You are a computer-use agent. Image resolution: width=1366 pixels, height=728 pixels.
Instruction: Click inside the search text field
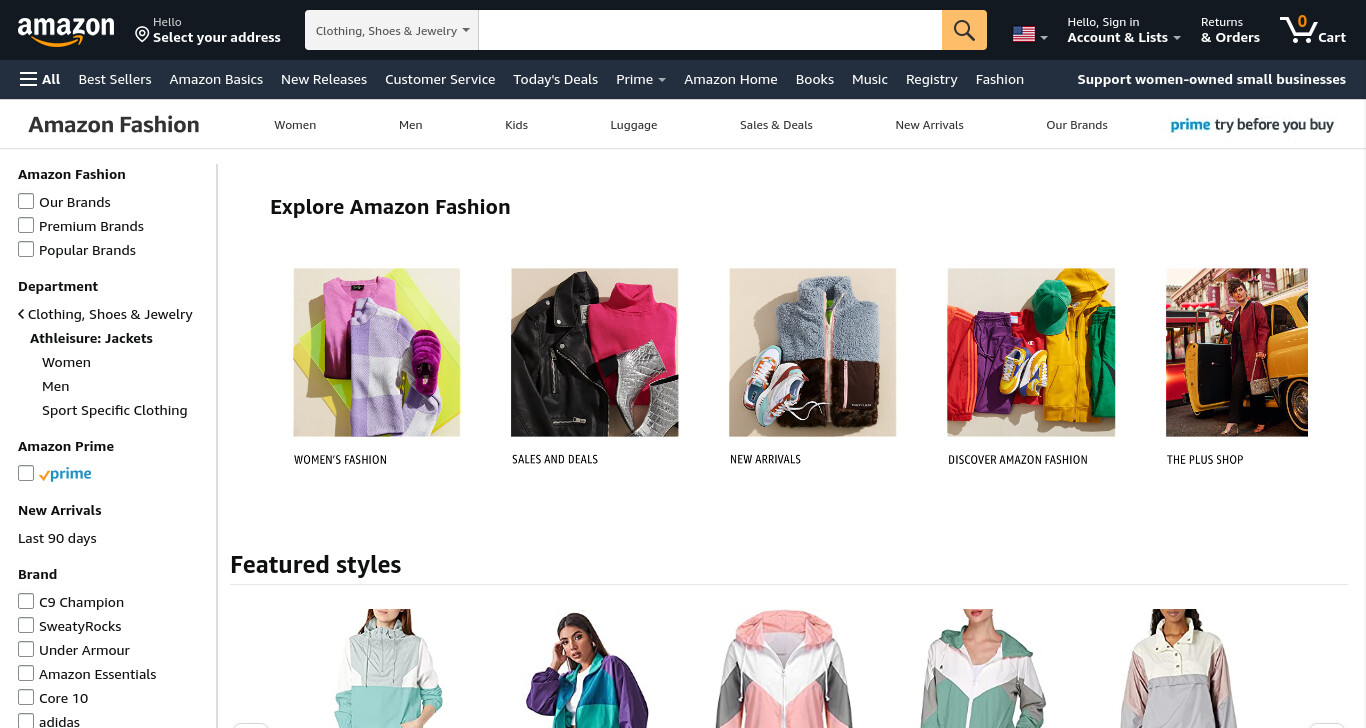[x=710, y=30]
